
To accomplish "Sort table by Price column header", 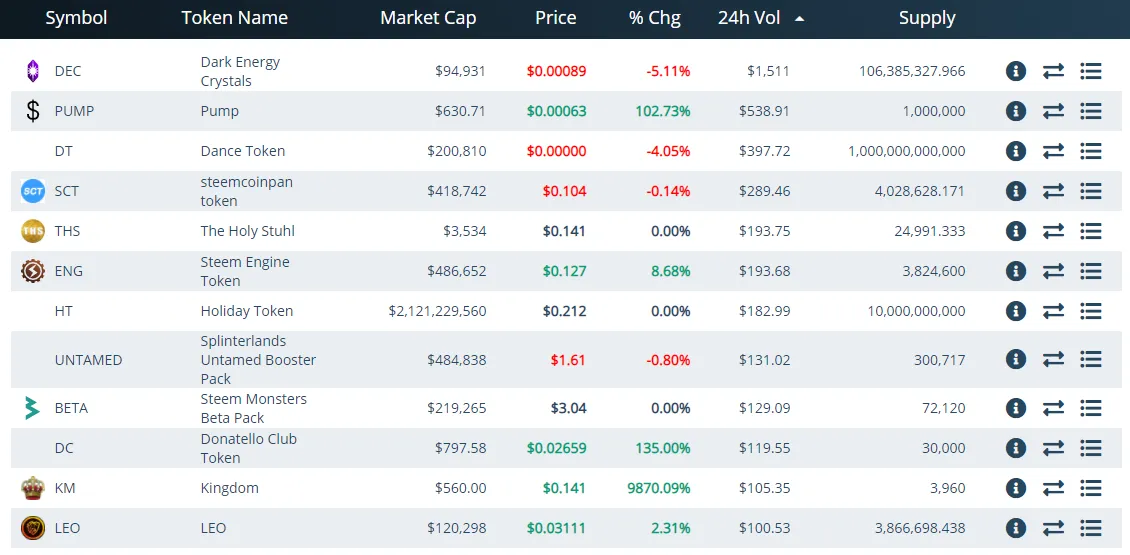I will [x=555, y=18].
